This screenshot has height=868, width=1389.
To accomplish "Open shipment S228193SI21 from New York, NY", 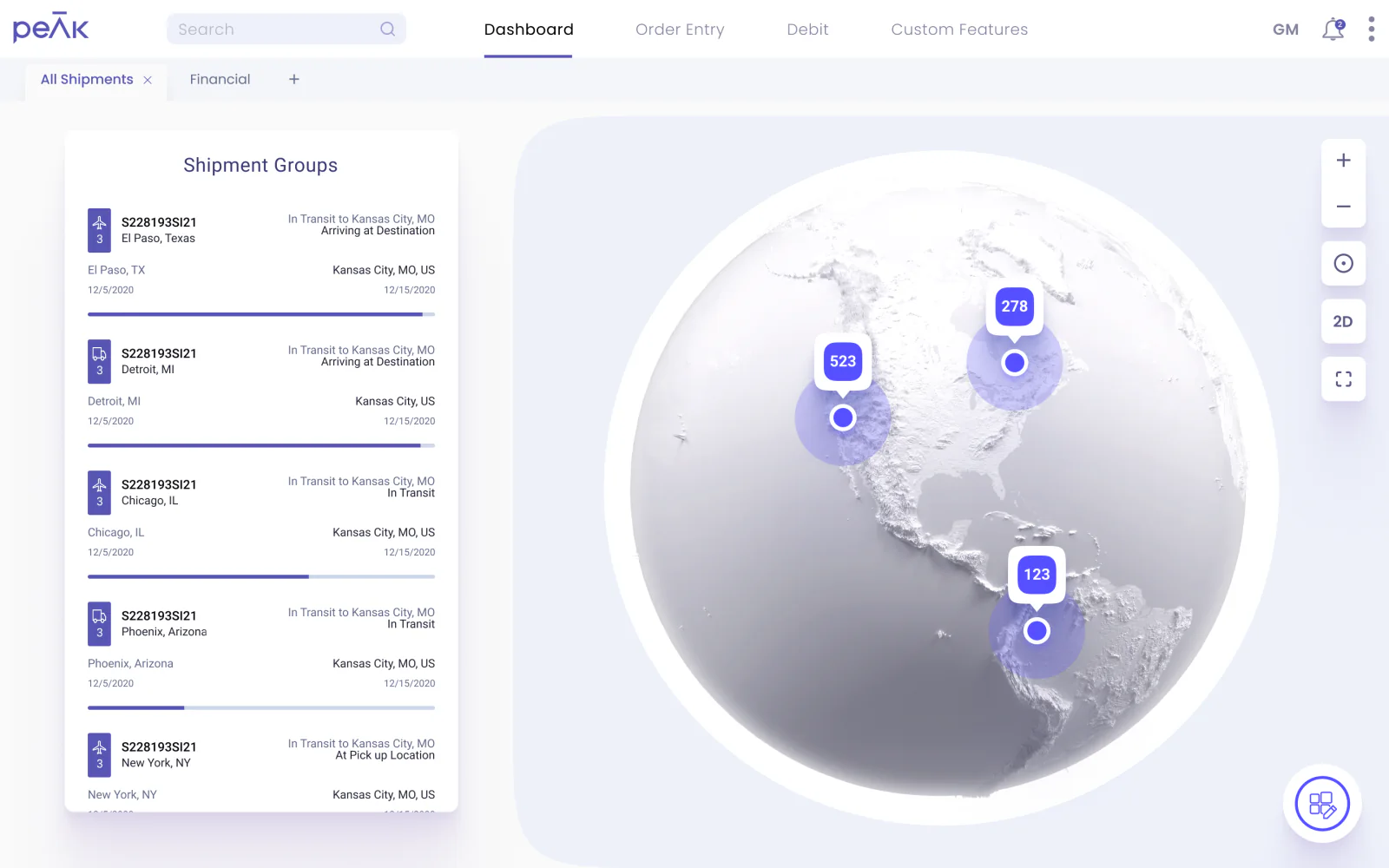I will [159, 746].
